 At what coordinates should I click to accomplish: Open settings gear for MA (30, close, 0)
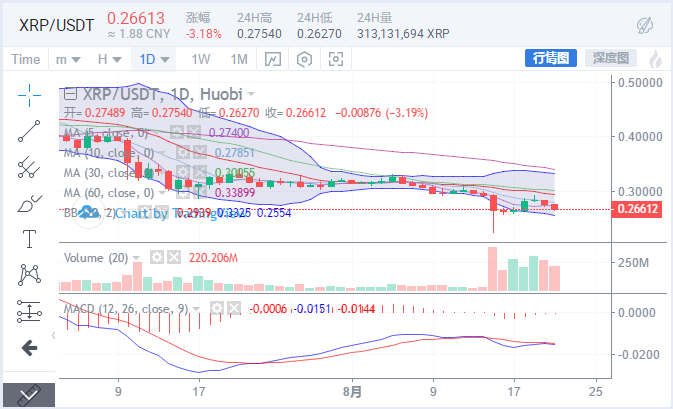pyautogui.click(x=183, y=172)
